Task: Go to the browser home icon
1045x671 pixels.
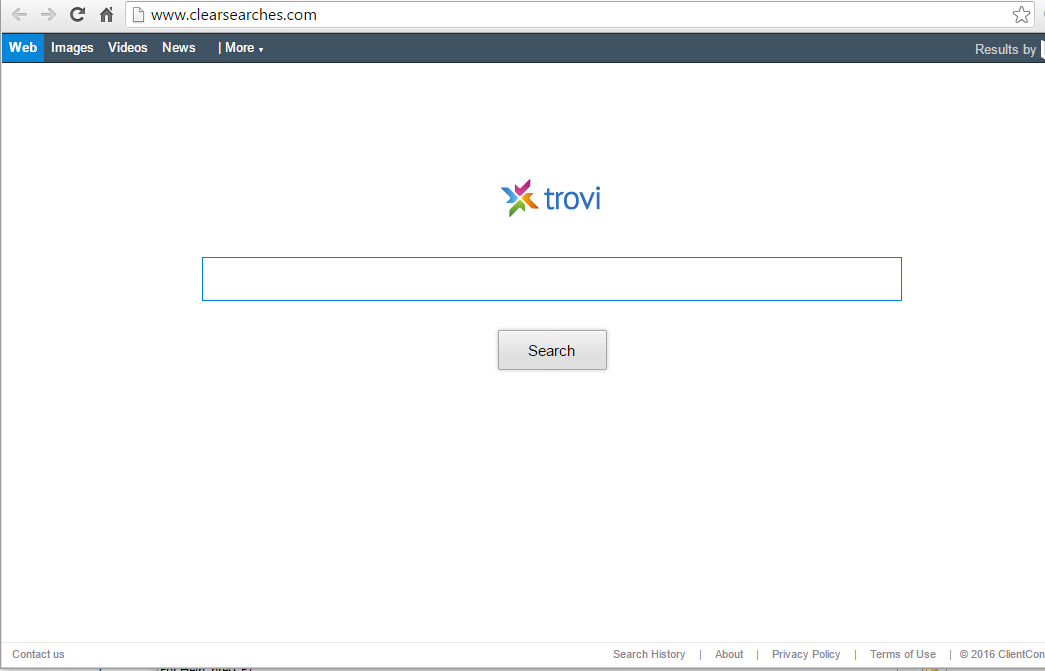Action: [107, 15]
